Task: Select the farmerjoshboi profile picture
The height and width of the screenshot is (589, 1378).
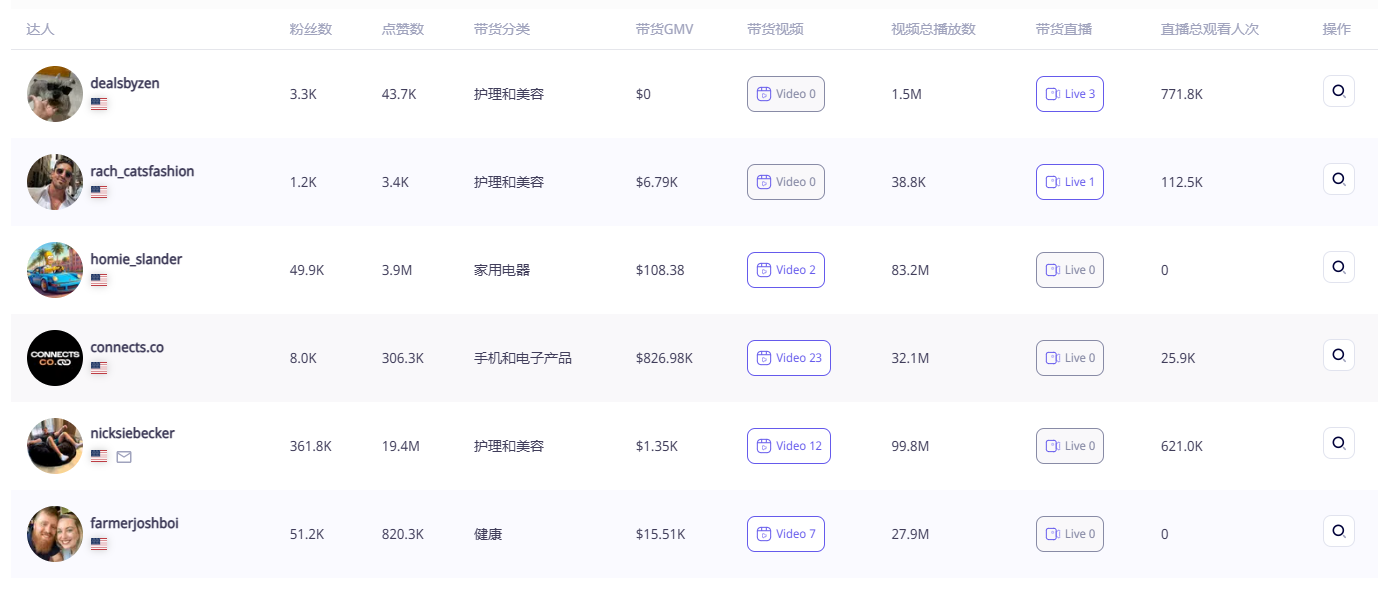Action: tap(55, 534)
